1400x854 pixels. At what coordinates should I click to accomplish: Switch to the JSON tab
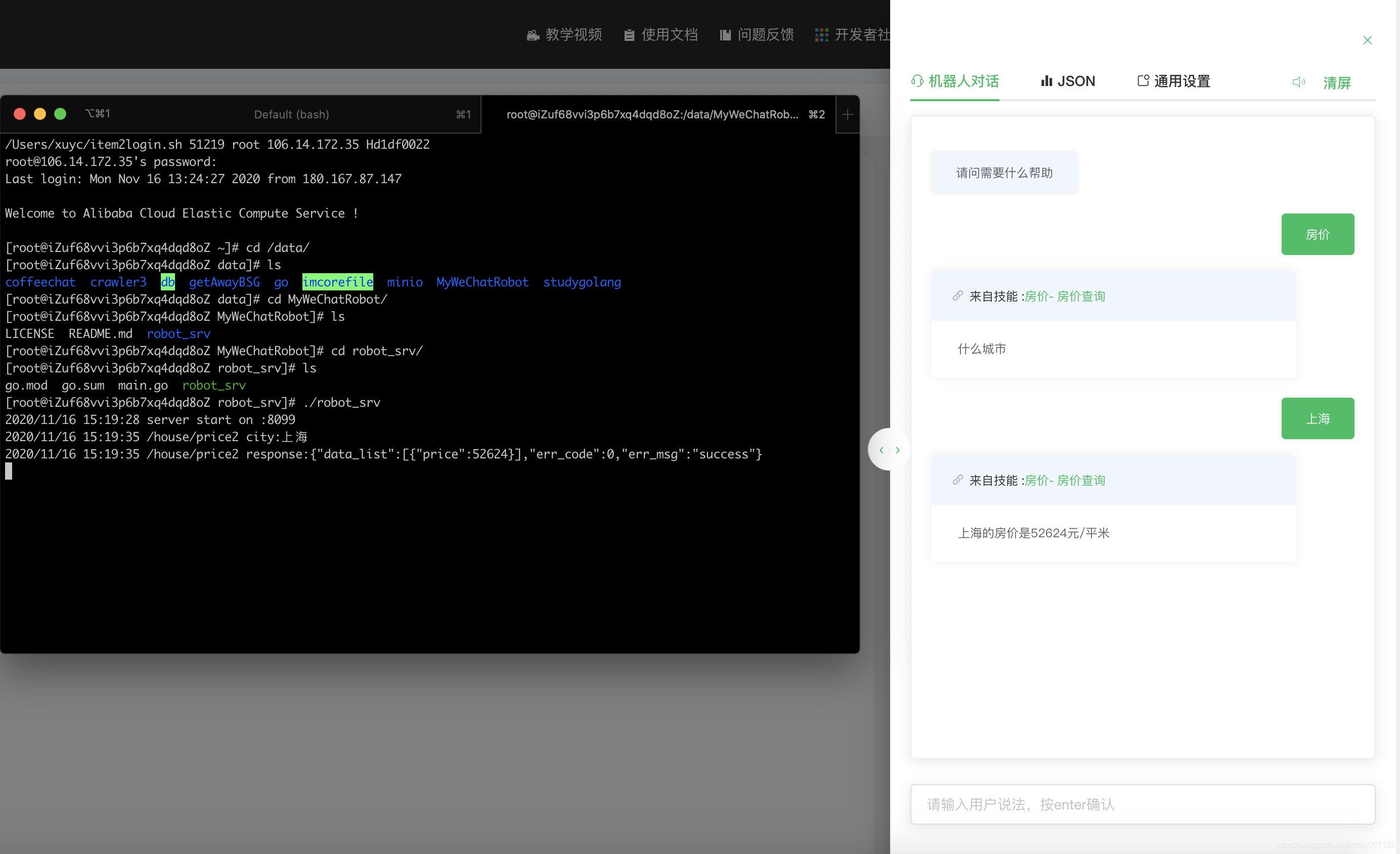tap(1068, 81)
